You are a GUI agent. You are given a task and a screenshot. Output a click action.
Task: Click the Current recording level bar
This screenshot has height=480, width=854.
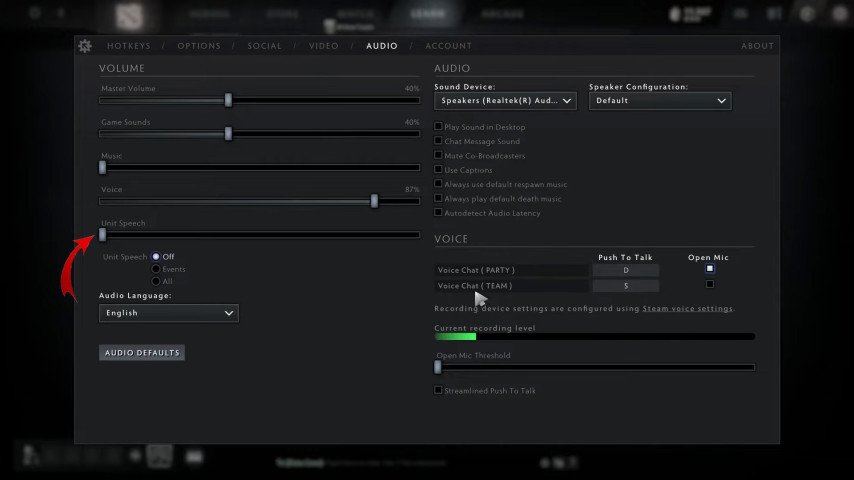[x=594, y=337]
